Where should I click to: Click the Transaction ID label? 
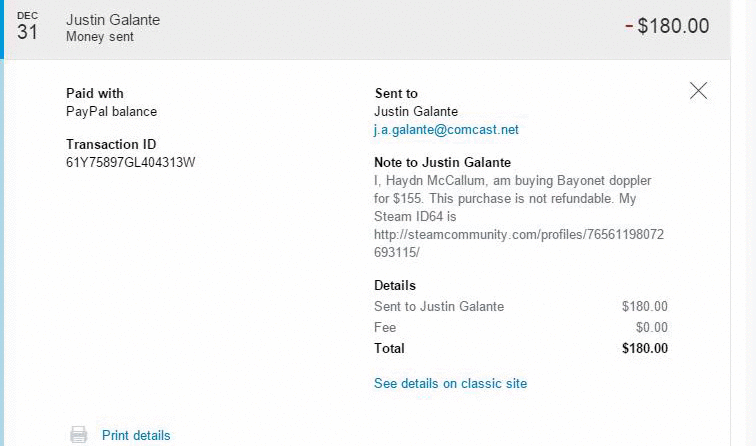point(111,144)
